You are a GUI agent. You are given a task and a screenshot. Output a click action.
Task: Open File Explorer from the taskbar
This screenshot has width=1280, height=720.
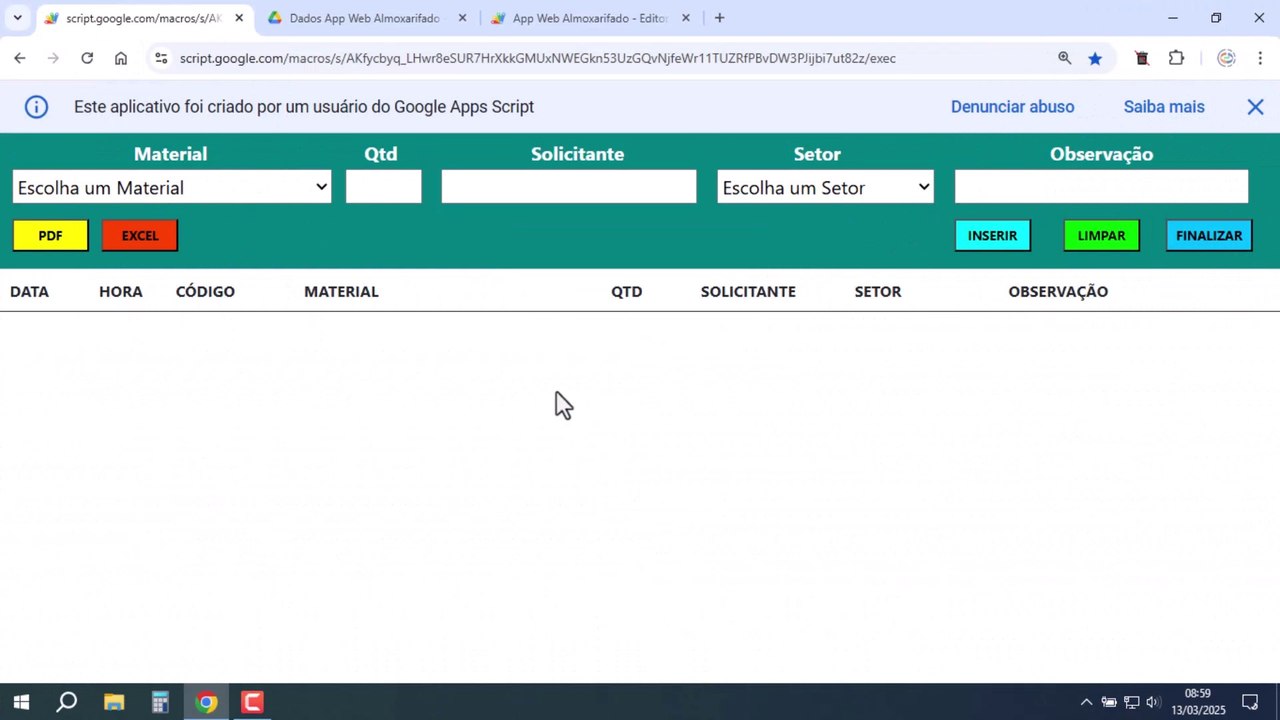113,702
